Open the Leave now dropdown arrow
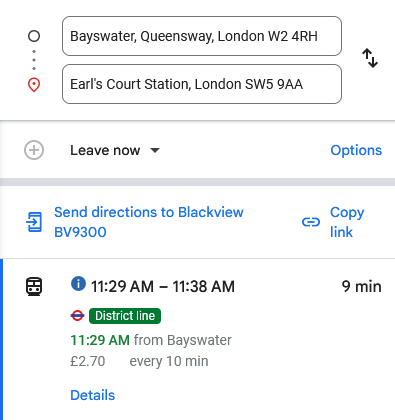The height and width of the screenshot is (420, 395). [155, 150]
